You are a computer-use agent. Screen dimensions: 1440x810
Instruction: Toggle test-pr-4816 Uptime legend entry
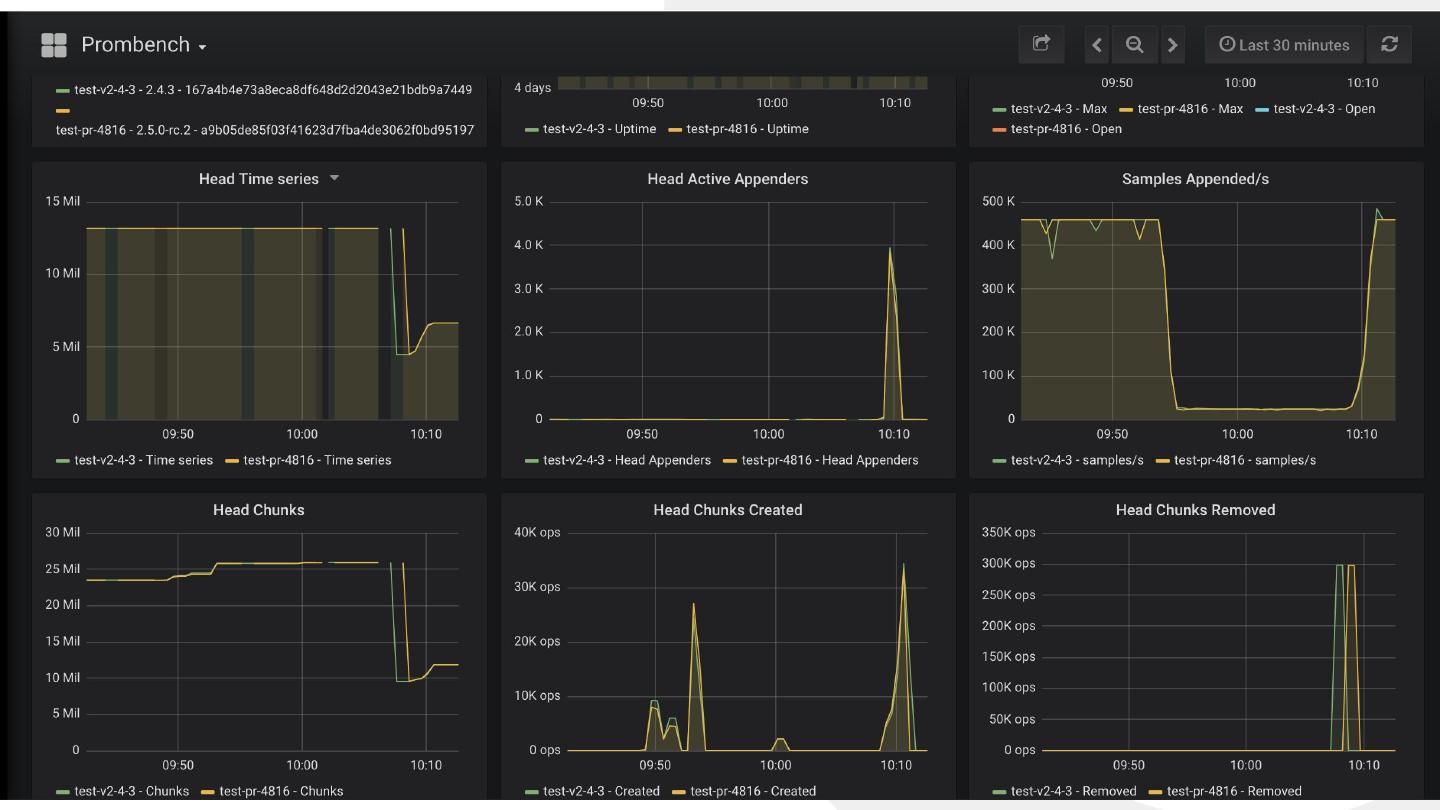[x=747, y=129]
